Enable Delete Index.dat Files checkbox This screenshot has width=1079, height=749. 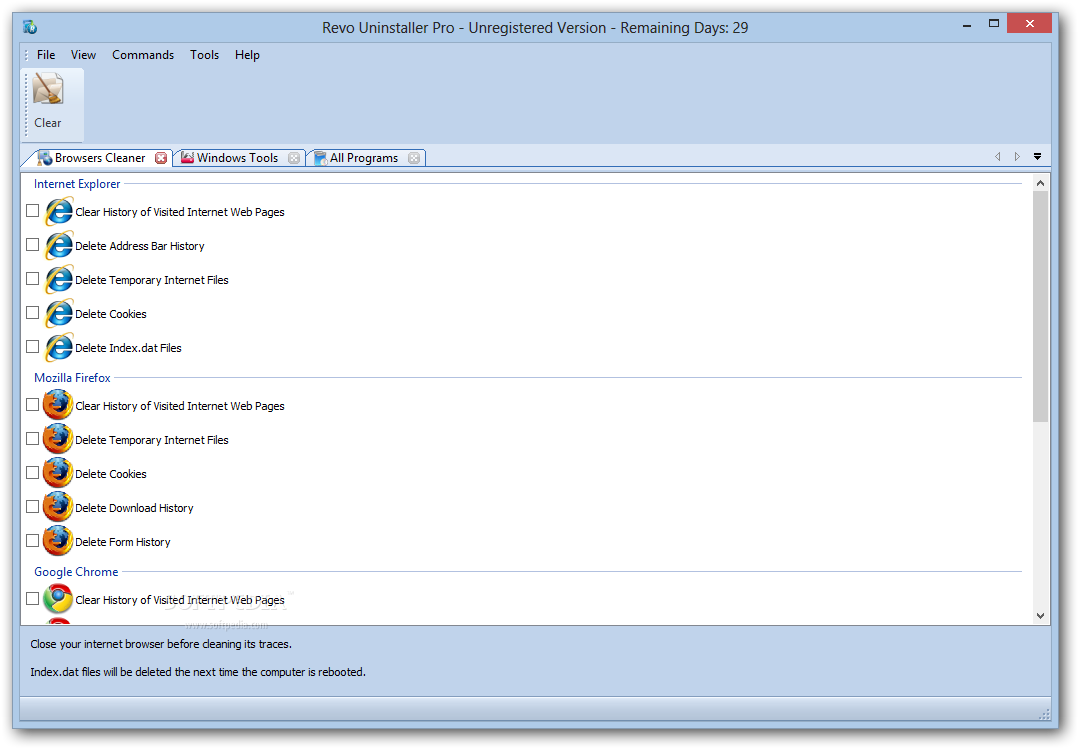pyautogui.click(x=32, y=347)
